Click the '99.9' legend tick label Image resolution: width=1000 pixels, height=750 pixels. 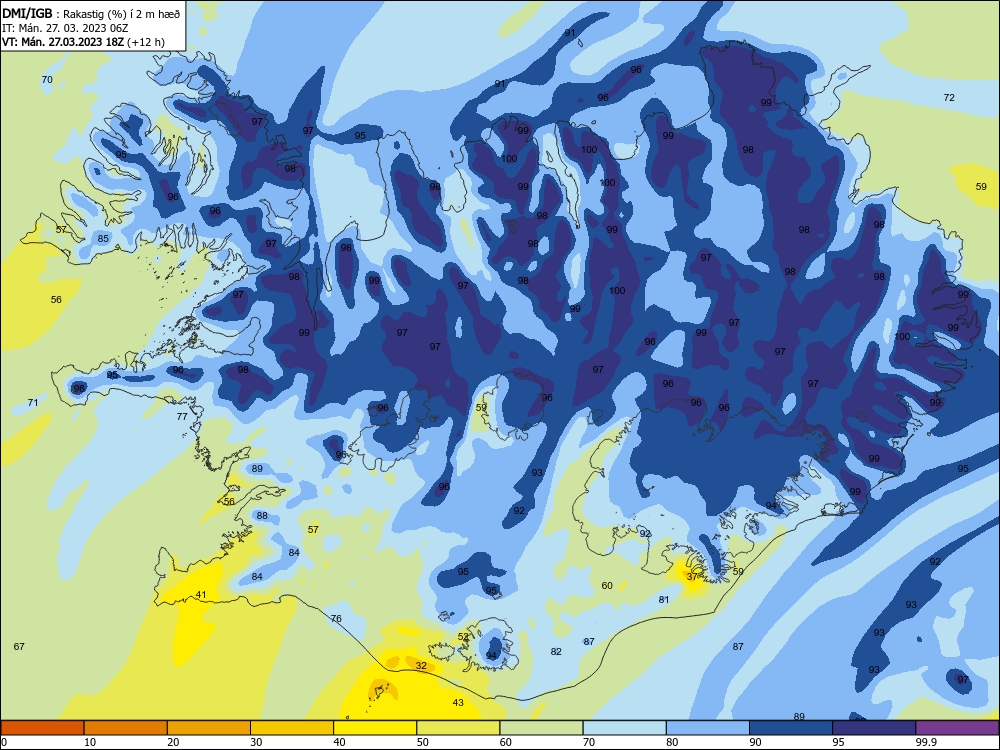[925, 742]
